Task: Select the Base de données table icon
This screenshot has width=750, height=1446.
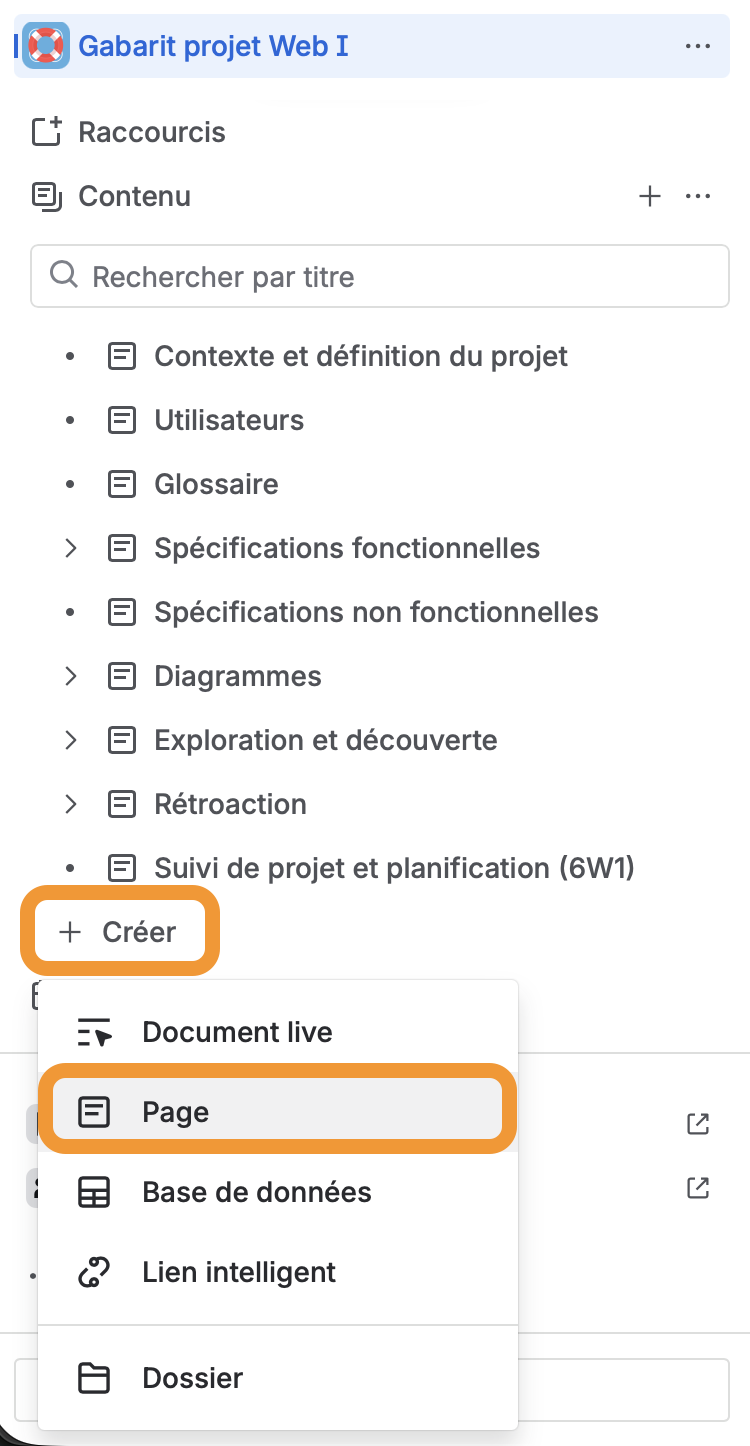Action: click(x=94, y=1192)
